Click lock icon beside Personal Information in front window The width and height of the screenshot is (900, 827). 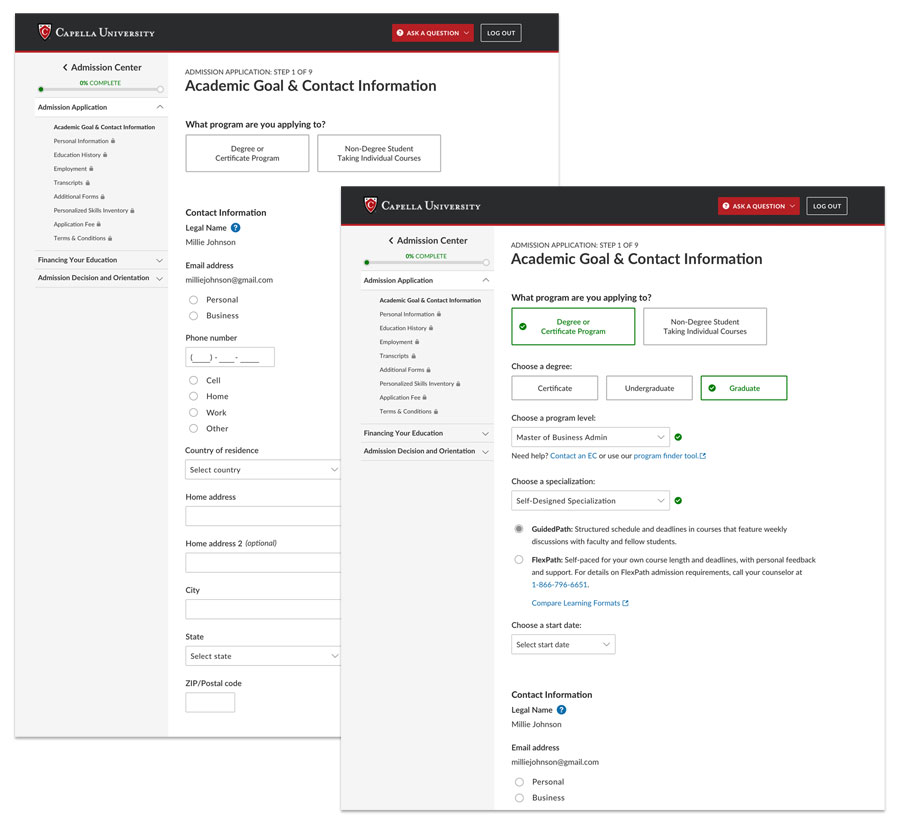[439, 314]
